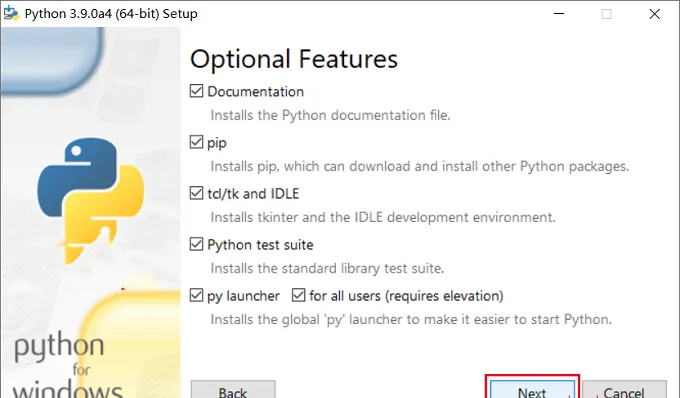Minimize the Python Setup window

(x=559, y=13)
